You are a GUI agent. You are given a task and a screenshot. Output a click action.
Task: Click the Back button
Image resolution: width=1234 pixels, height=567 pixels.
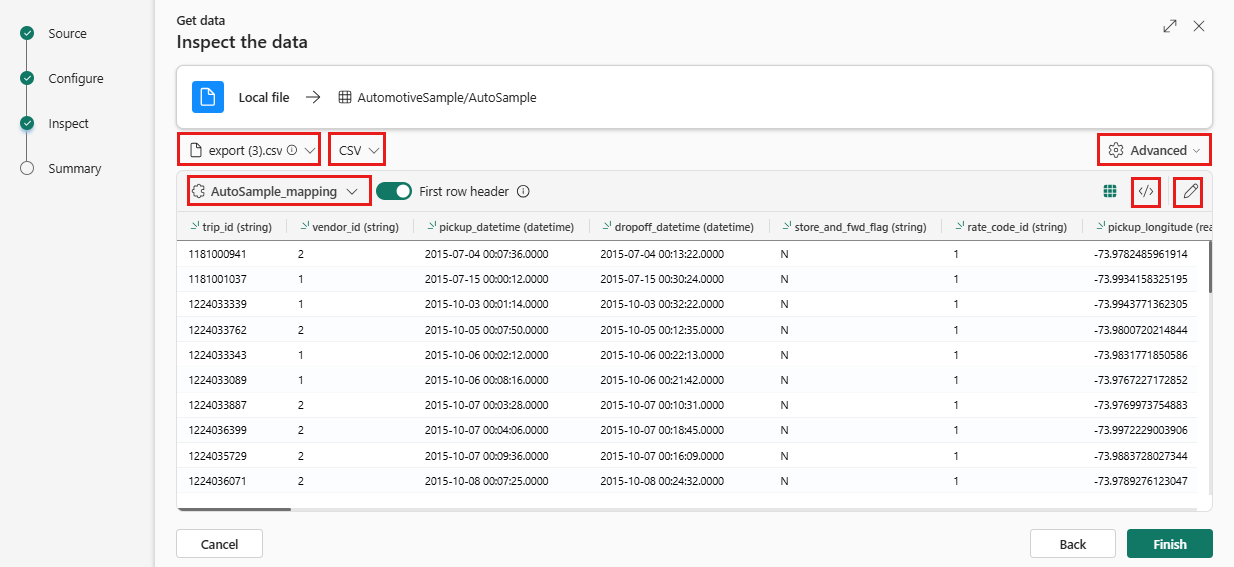pos(1073,544)
